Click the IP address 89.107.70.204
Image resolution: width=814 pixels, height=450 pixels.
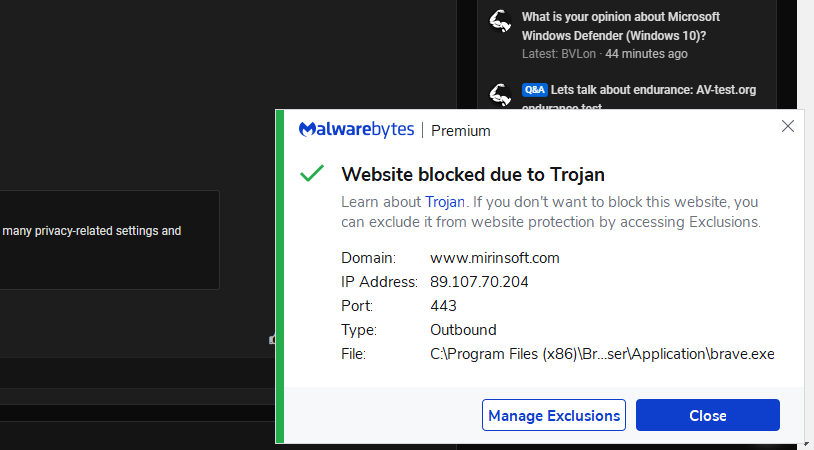(x=479, y=282)
